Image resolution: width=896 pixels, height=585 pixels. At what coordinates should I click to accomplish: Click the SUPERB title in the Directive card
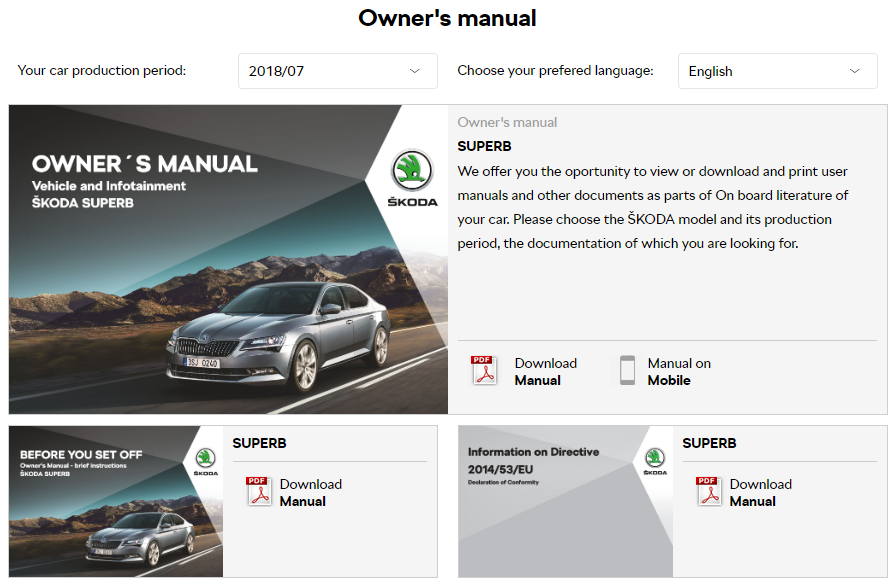[x=709, y=443]
